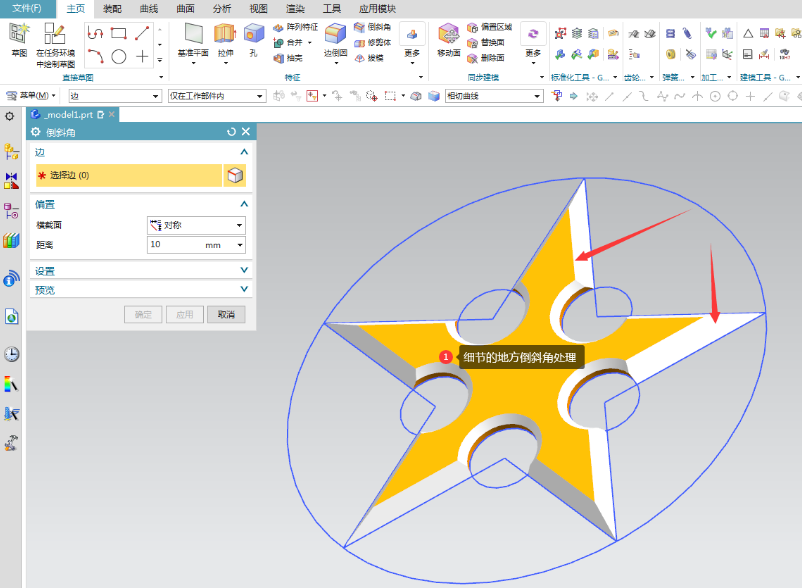Open the history clock sidebar icon

(11, 354)
